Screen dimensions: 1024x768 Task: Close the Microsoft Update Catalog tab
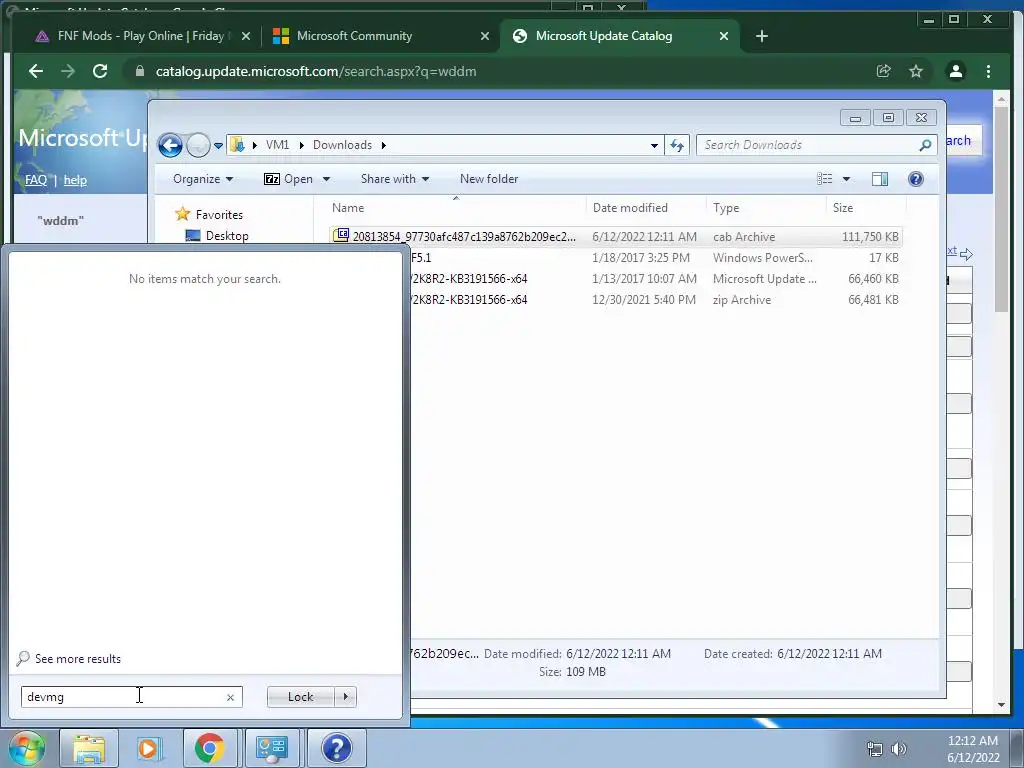724,36
